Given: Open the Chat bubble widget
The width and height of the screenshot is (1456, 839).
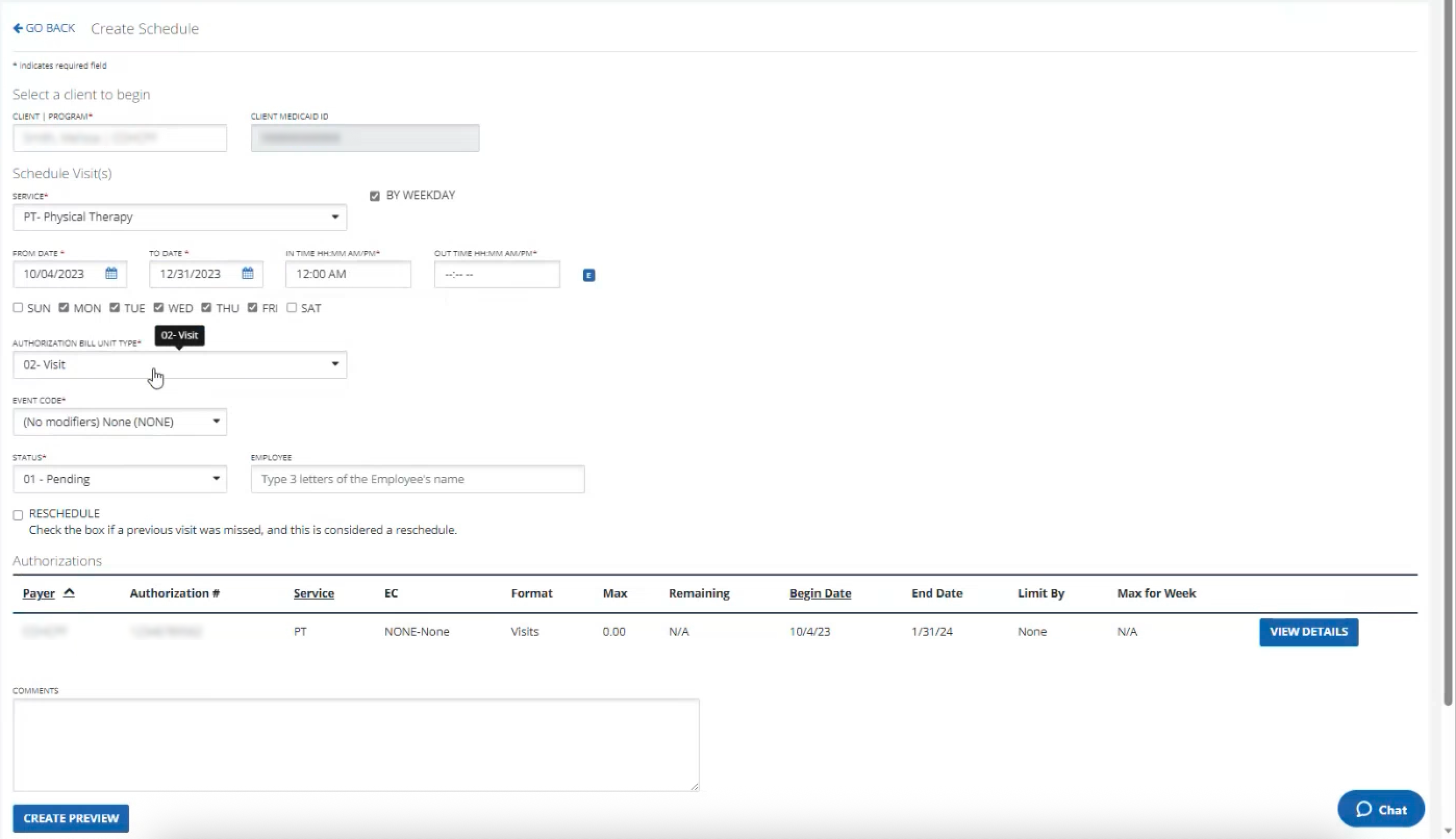Looking at the screenshot, I should tap(1380, 809).
